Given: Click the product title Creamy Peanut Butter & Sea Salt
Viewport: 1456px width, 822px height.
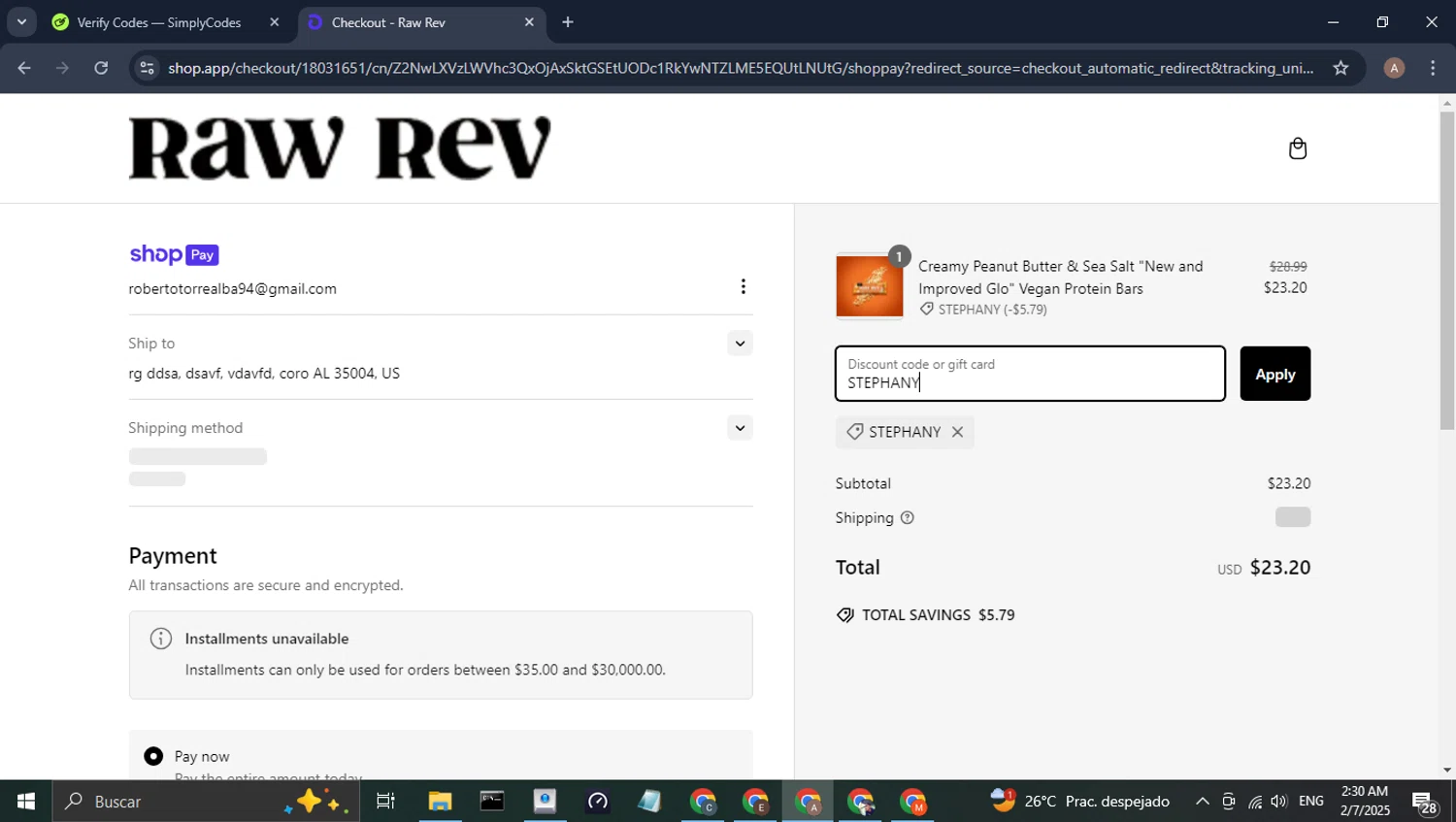Looking at the screenshot, I should 1061,278.
